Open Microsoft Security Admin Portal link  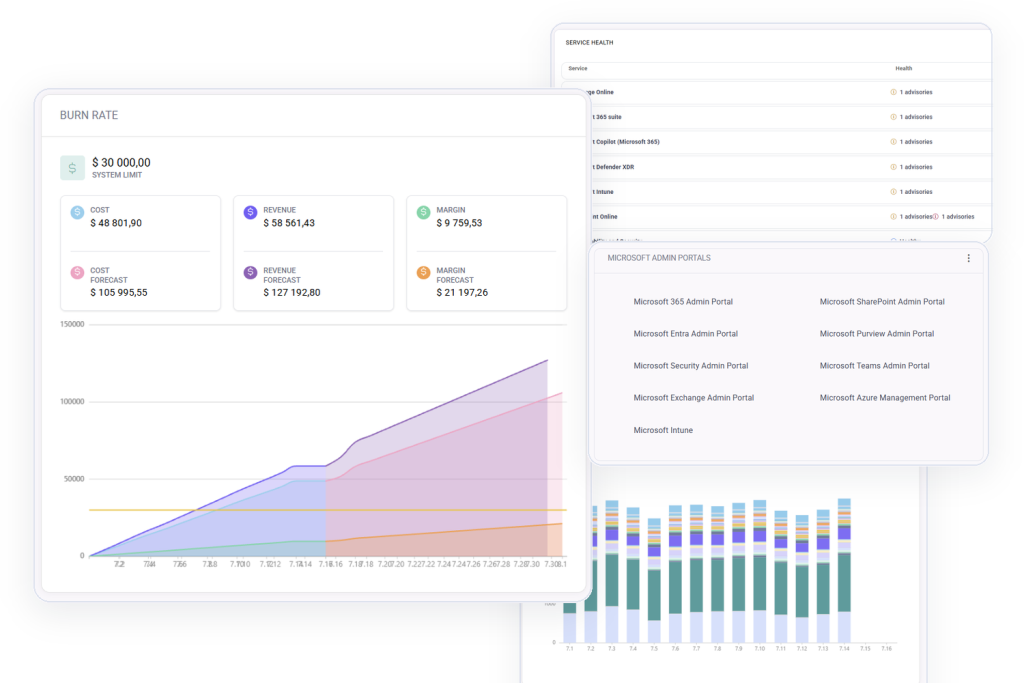[x=691, y=366]
